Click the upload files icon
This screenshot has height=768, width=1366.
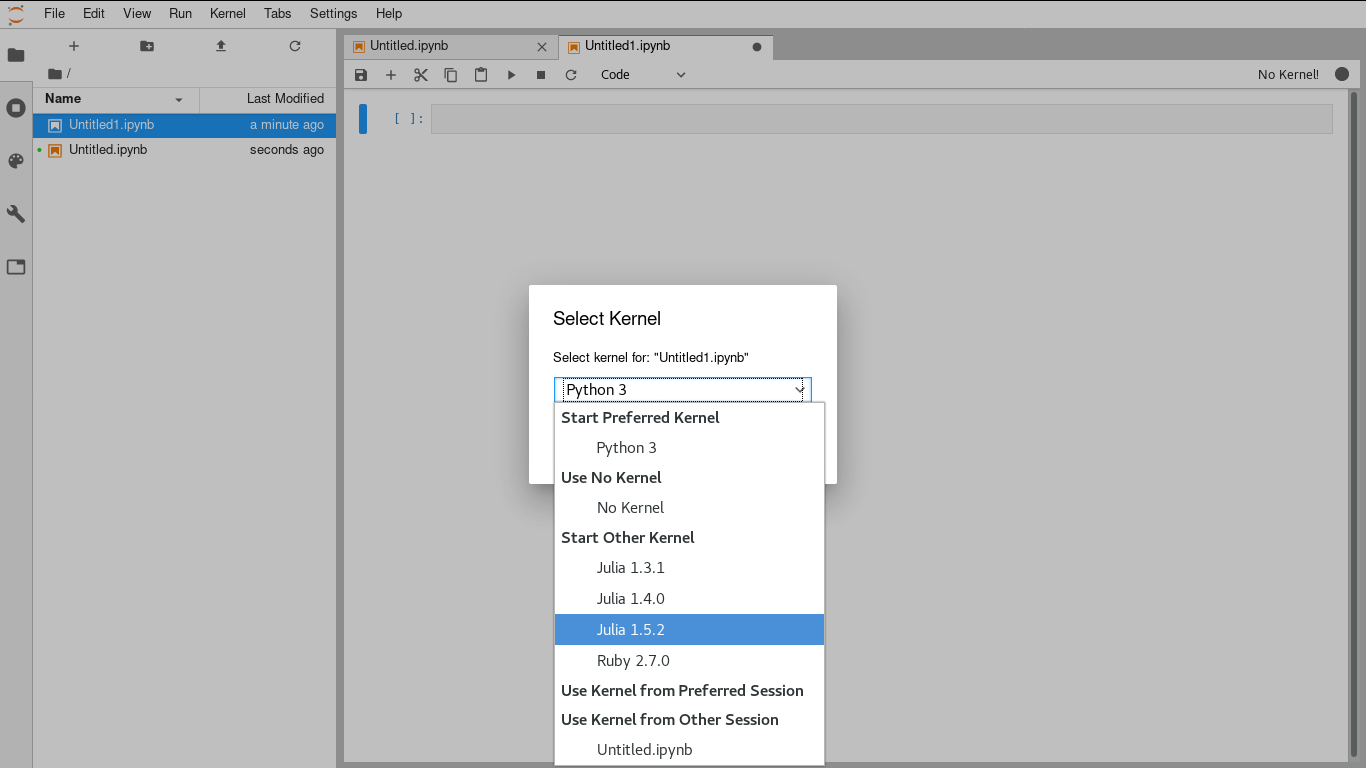point(221,46)
